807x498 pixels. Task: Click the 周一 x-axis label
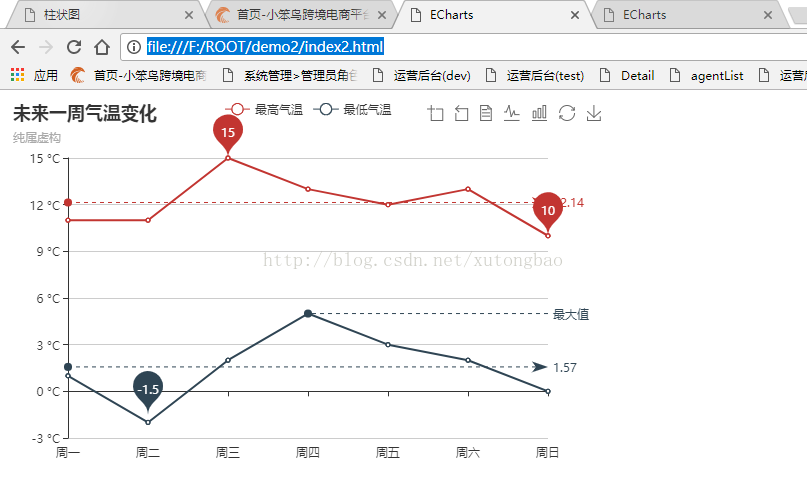point(68,453)
